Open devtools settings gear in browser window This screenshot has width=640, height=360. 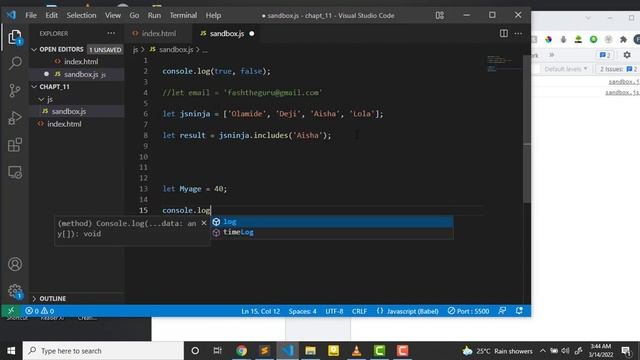[x=627, y=54]
